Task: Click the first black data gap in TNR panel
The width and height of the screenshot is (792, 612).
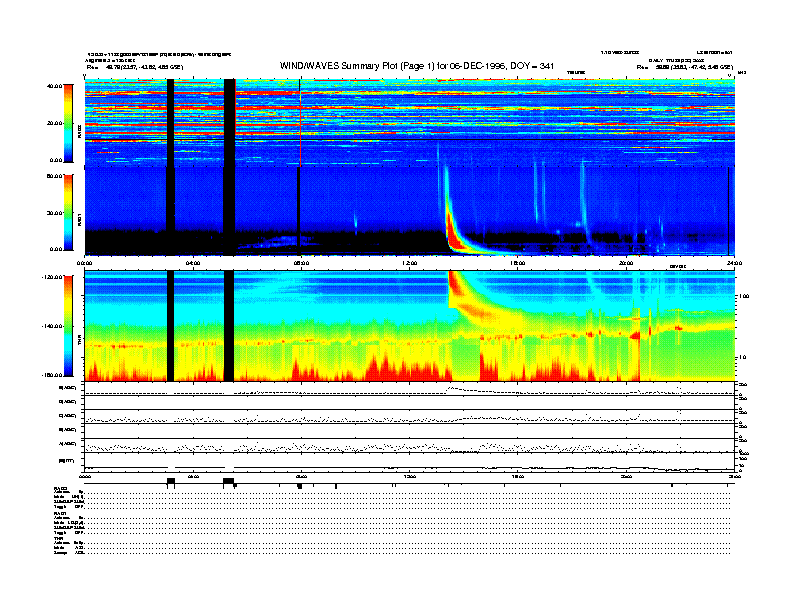Action: [x=170, y=326]
